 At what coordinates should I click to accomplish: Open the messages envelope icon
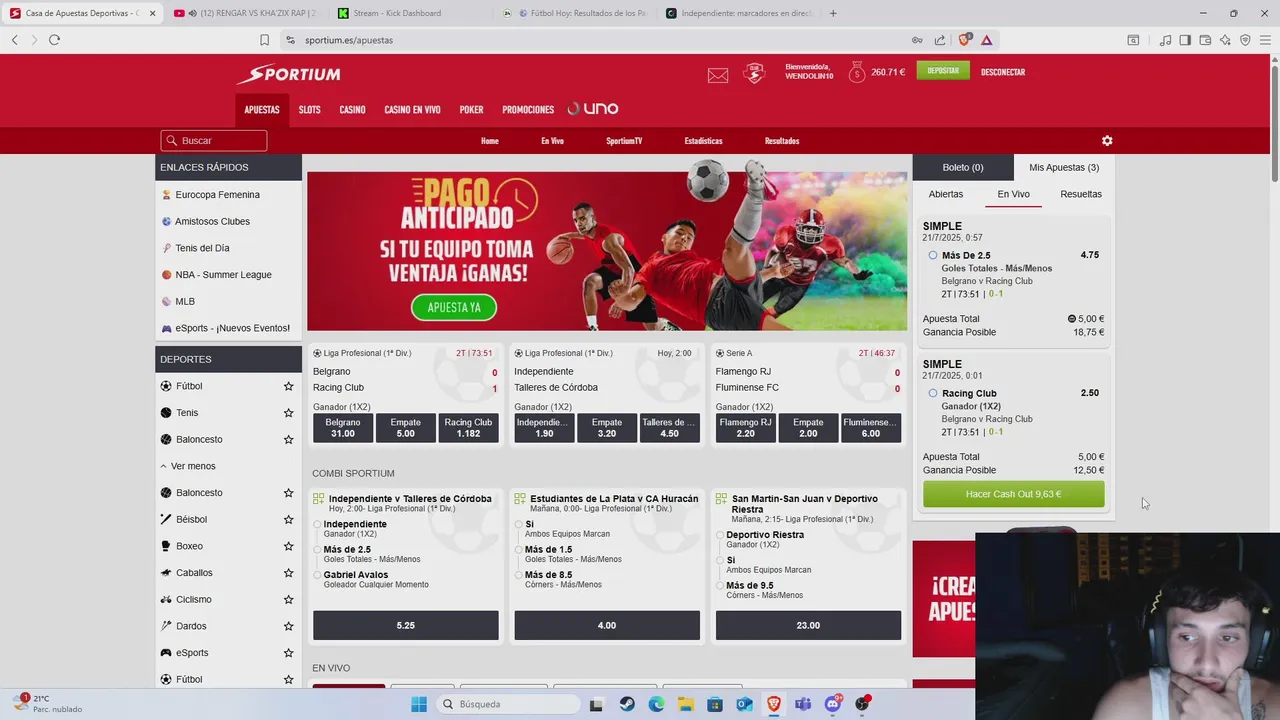(x=718, y=75)
